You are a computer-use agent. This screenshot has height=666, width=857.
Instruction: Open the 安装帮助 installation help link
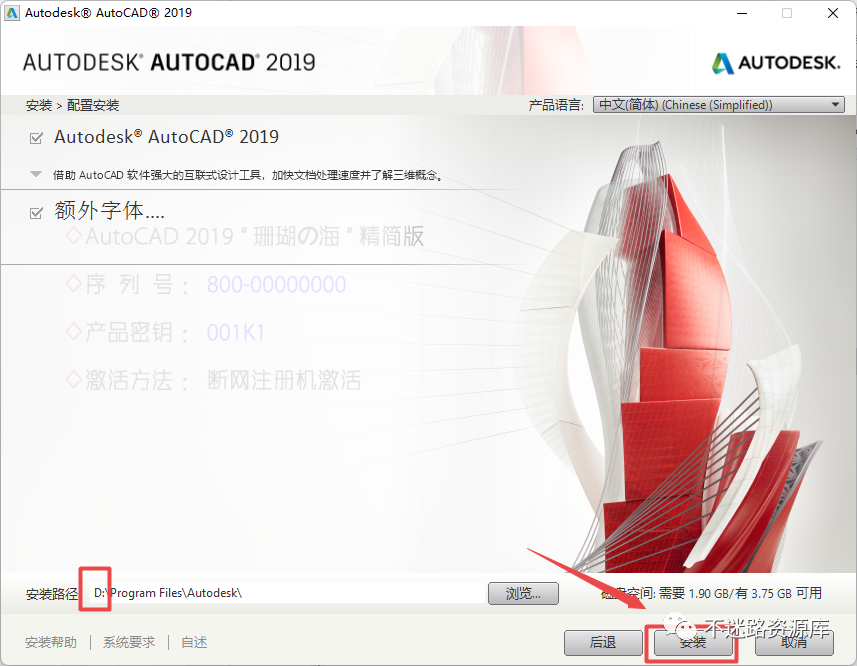click(51, 643)
